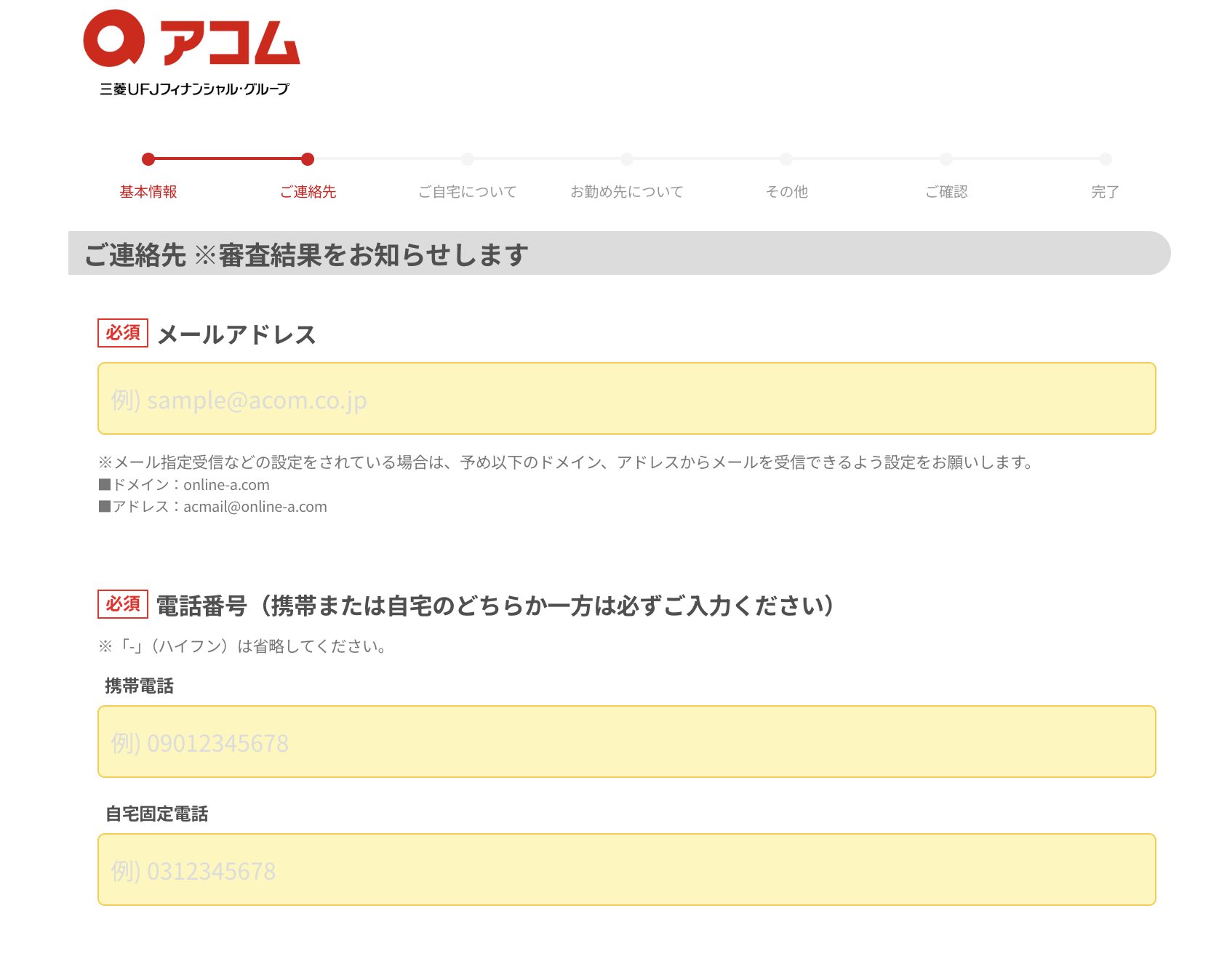Click the メールアドレス label

point(236,334)
